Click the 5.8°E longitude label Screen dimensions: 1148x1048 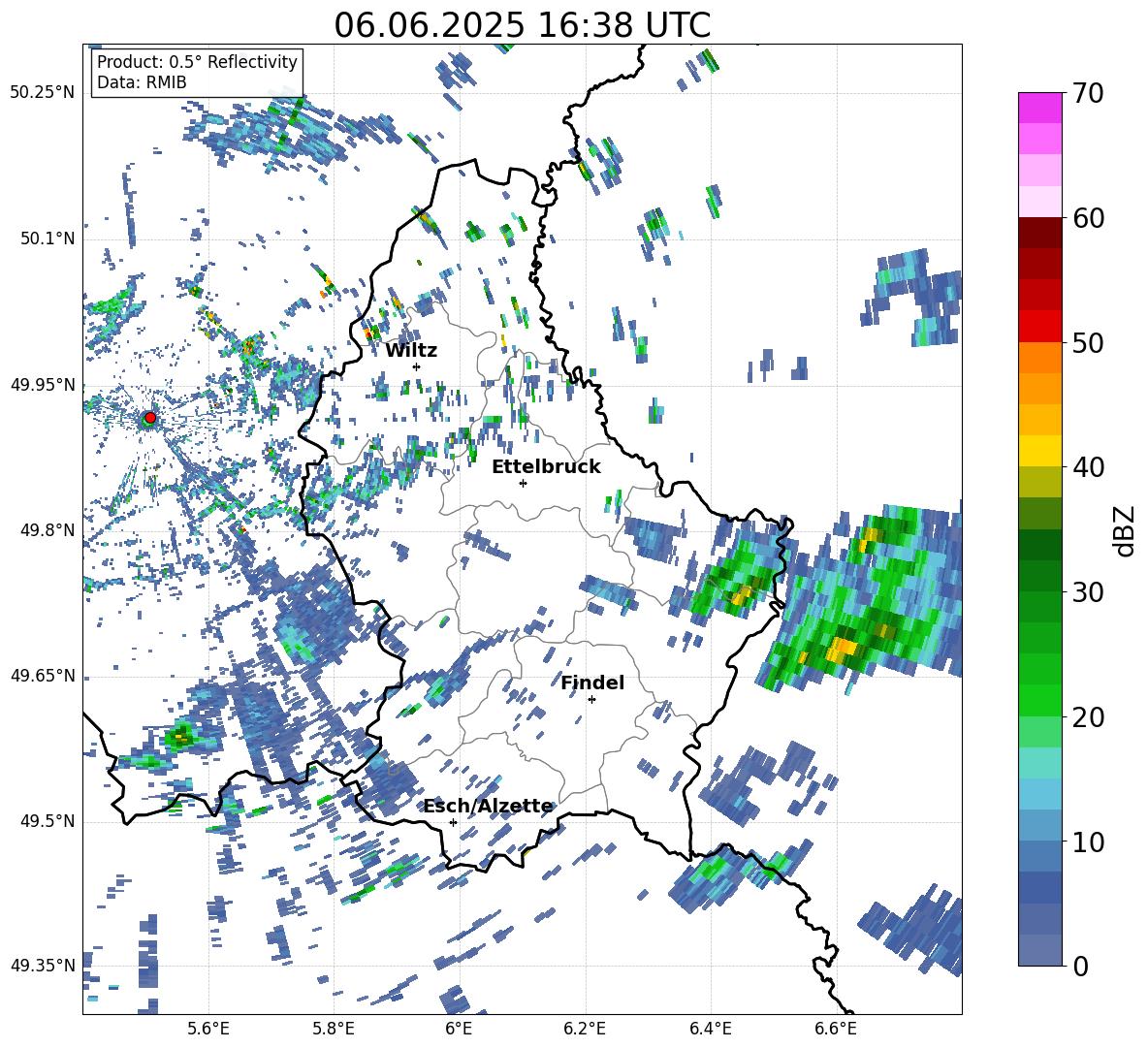click(334, 1029)
